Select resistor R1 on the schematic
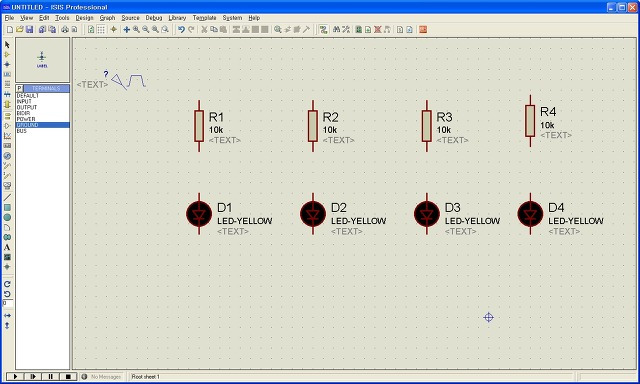 pos(199,126)
